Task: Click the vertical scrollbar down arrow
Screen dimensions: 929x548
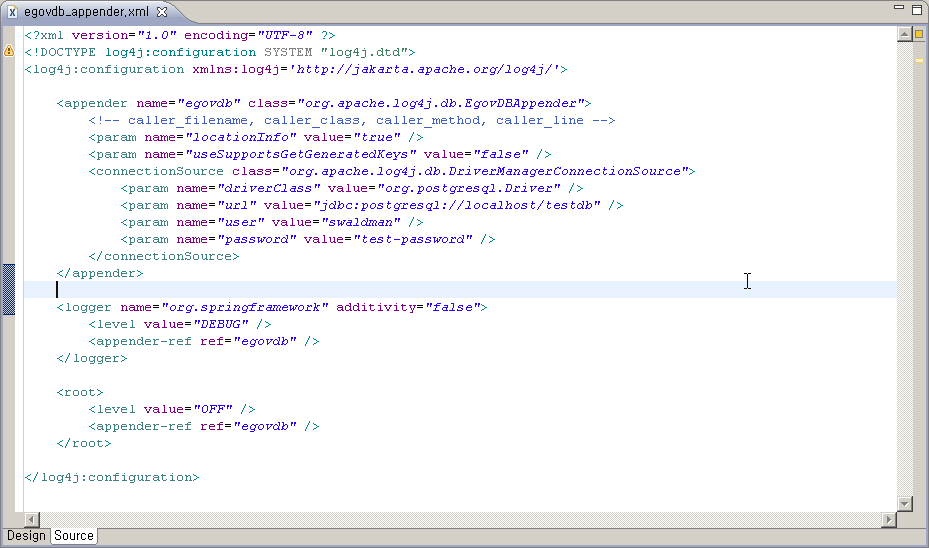Action: pos(904,504)
